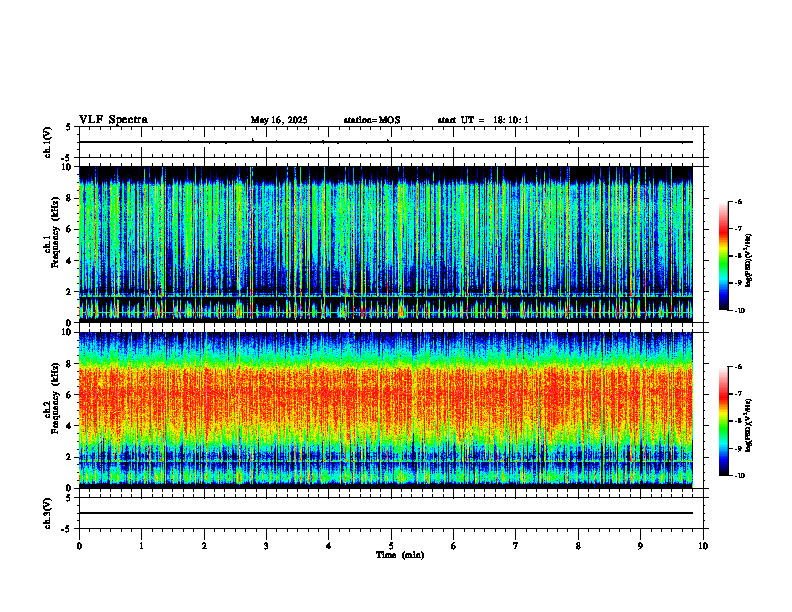Click the ch.1 frequency axis "6" tick
This screenshot has width=792, height=612.
coord(70,229)
